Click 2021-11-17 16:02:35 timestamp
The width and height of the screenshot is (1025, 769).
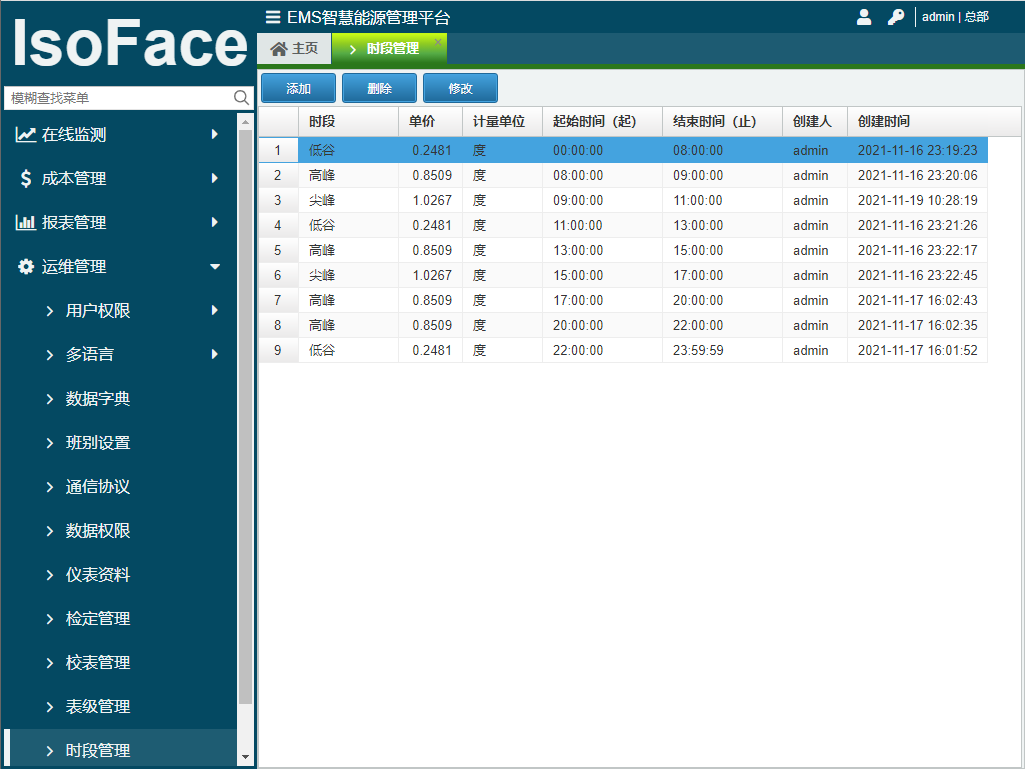click(917, 325)
